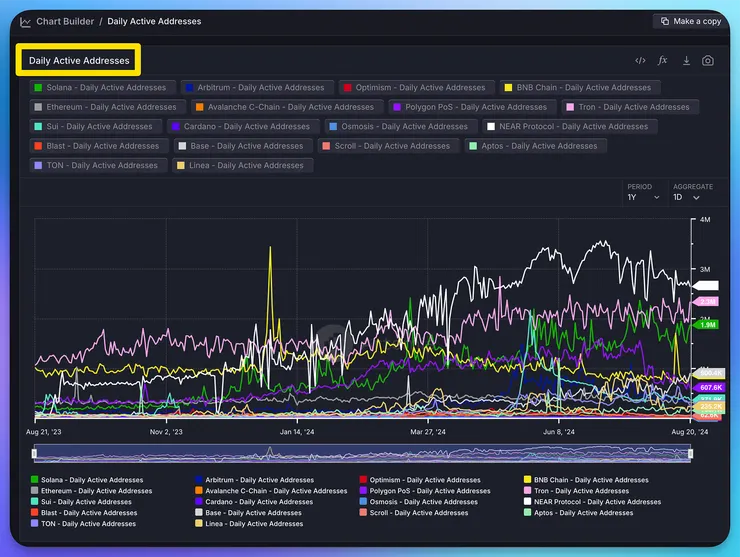Image resolution: width=740 pixels, height=557 pixels.
Task: Click Blast entry in bottom legend
Action: (x=84, y=513)
